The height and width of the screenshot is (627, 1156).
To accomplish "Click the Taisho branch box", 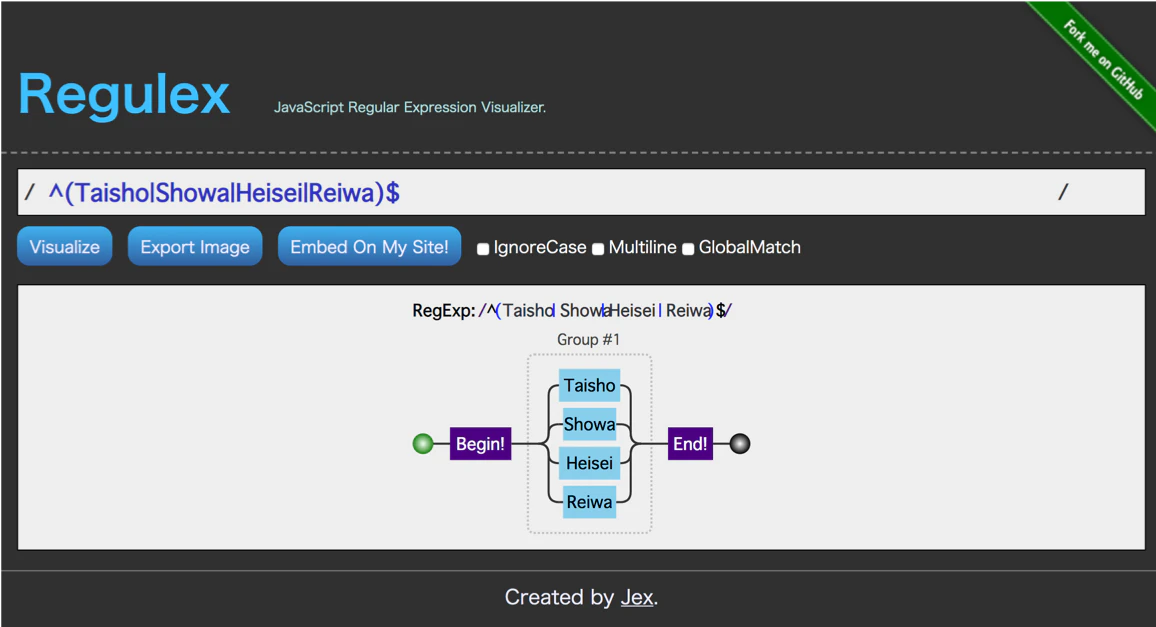I will [589, 385].
